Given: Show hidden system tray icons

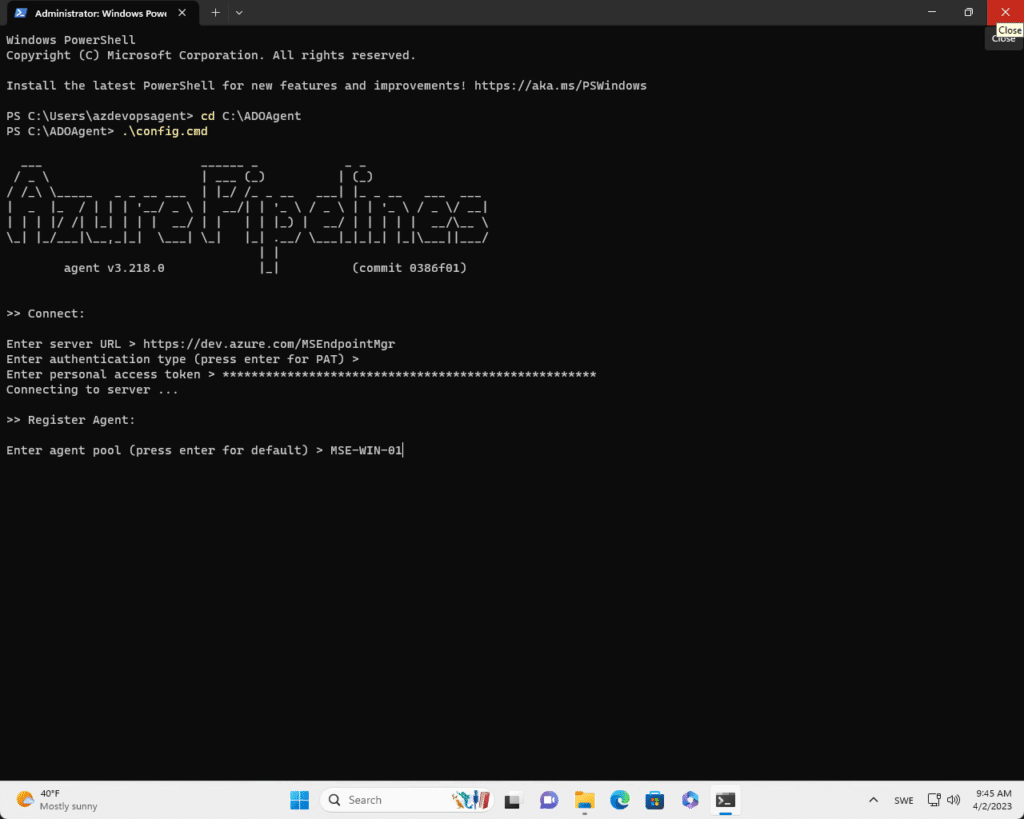Looking at the screenshot, I should coord(873,800).
